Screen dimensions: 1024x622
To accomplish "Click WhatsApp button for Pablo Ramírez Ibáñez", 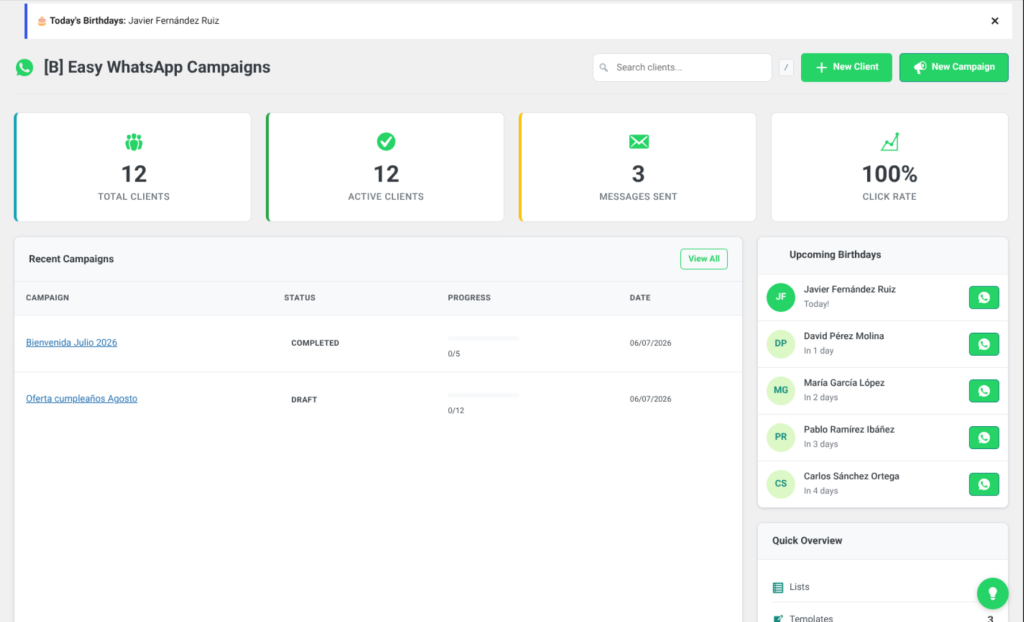I will 984,438.
